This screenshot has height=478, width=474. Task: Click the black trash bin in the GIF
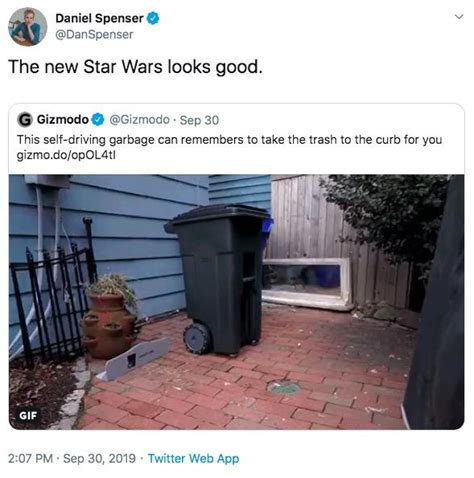(x=218, y=279)
